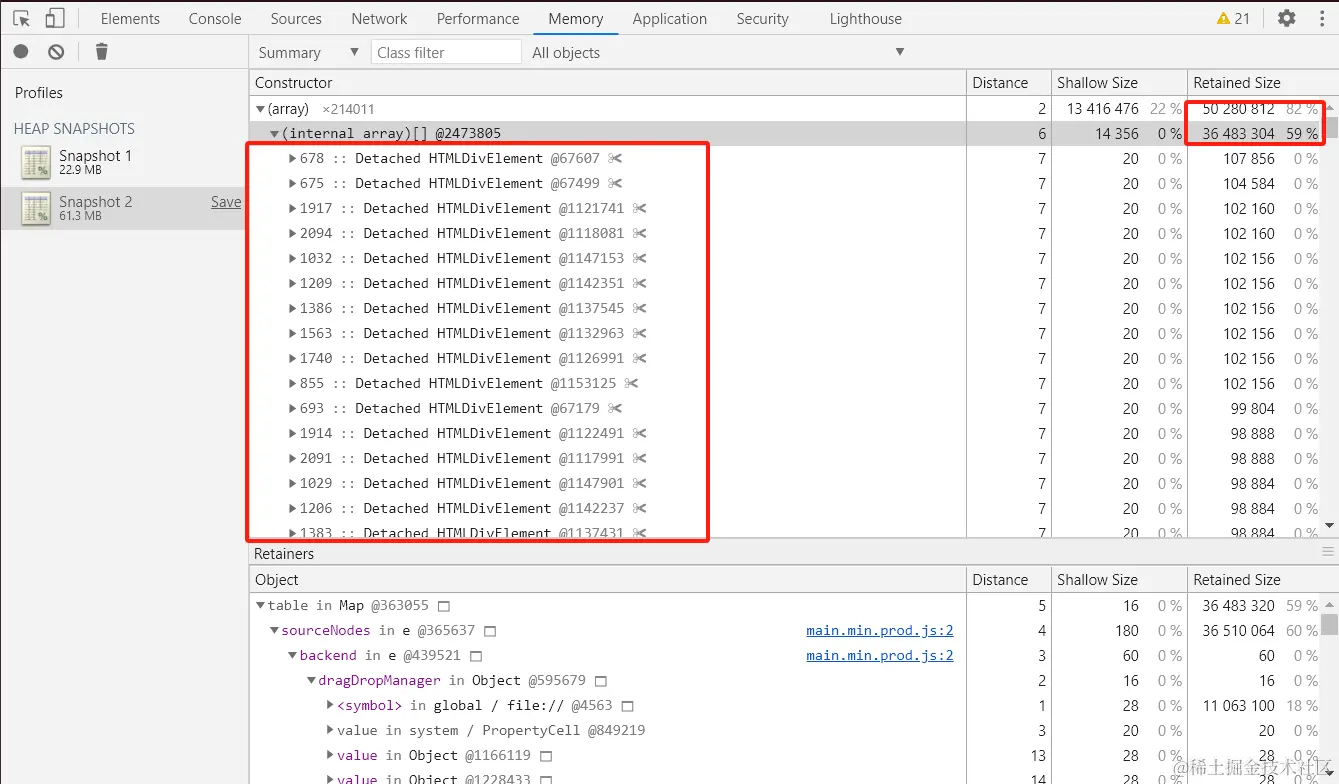The height and width of the screenshot is (784, 1339).
Task: Open the Network tab
Action: point(379,18)
